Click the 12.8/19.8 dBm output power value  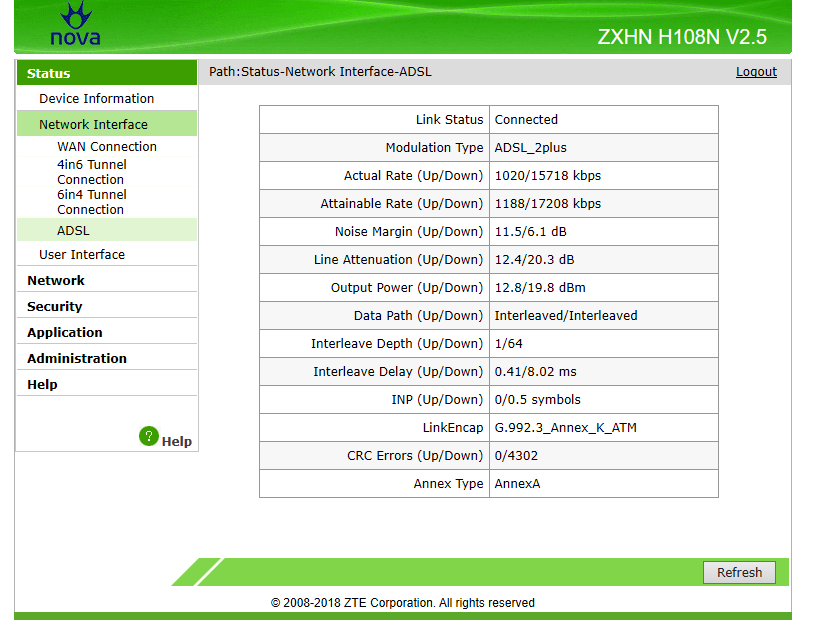pos(540,288)
